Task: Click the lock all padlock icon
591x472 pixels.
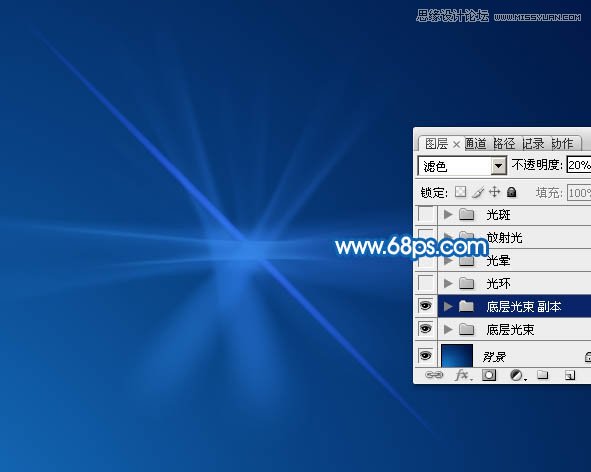Action: pyautogui.click(x=511, y=192)
